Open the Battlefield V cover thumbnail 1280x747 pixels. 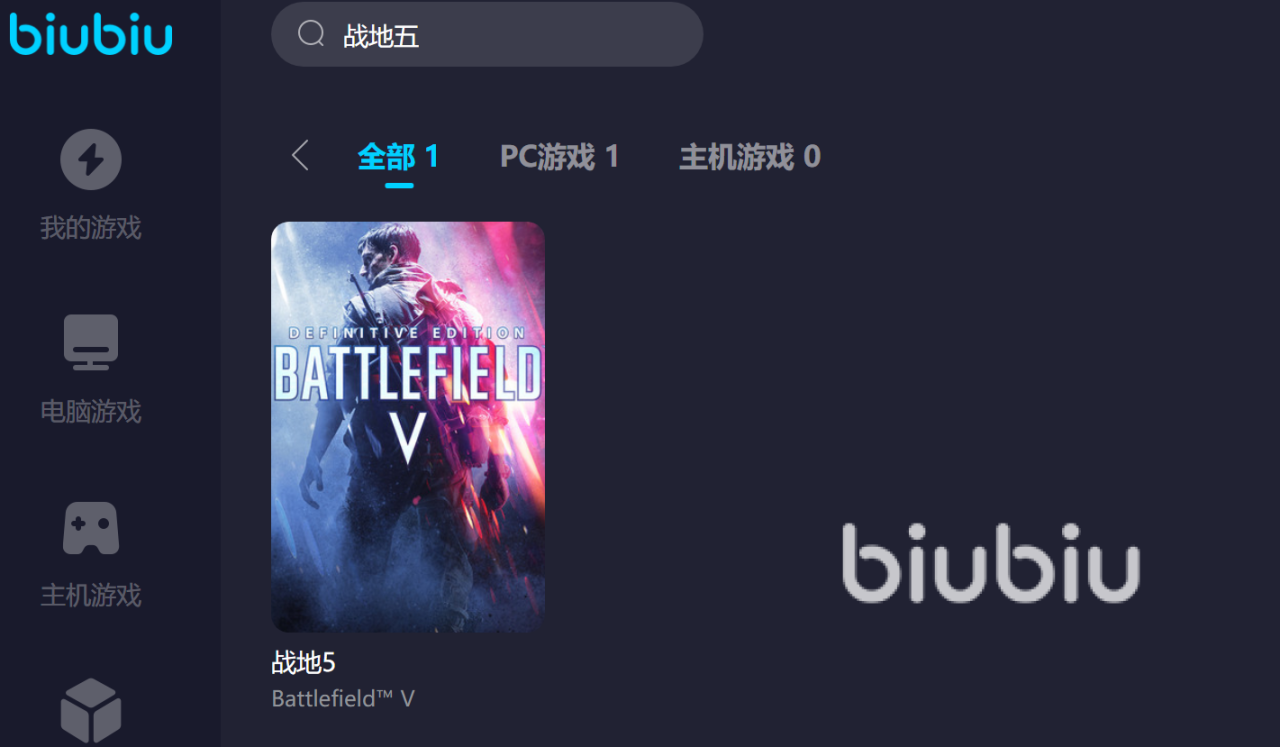point(408,426)
